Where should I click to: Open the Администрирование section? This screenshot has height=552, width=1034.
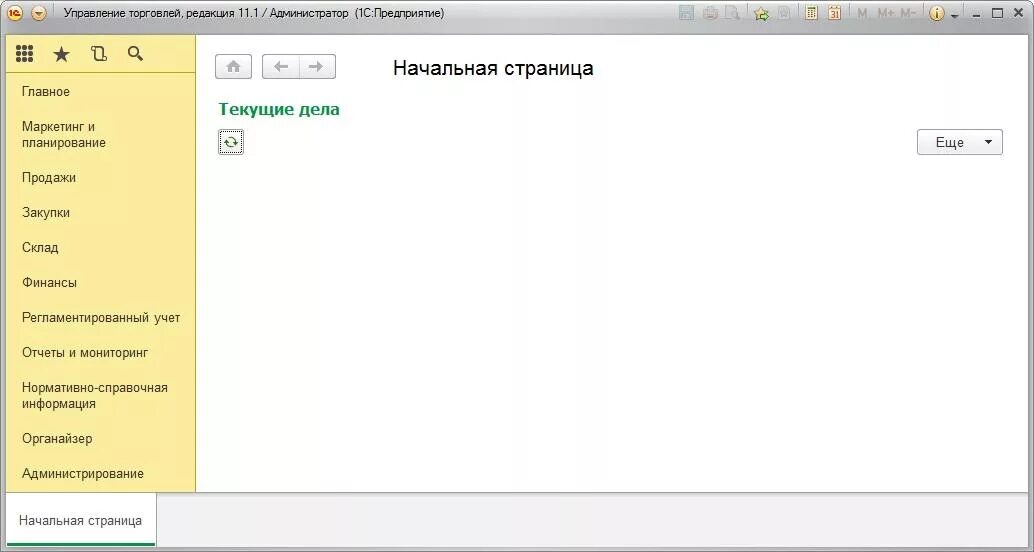point(82,474)
